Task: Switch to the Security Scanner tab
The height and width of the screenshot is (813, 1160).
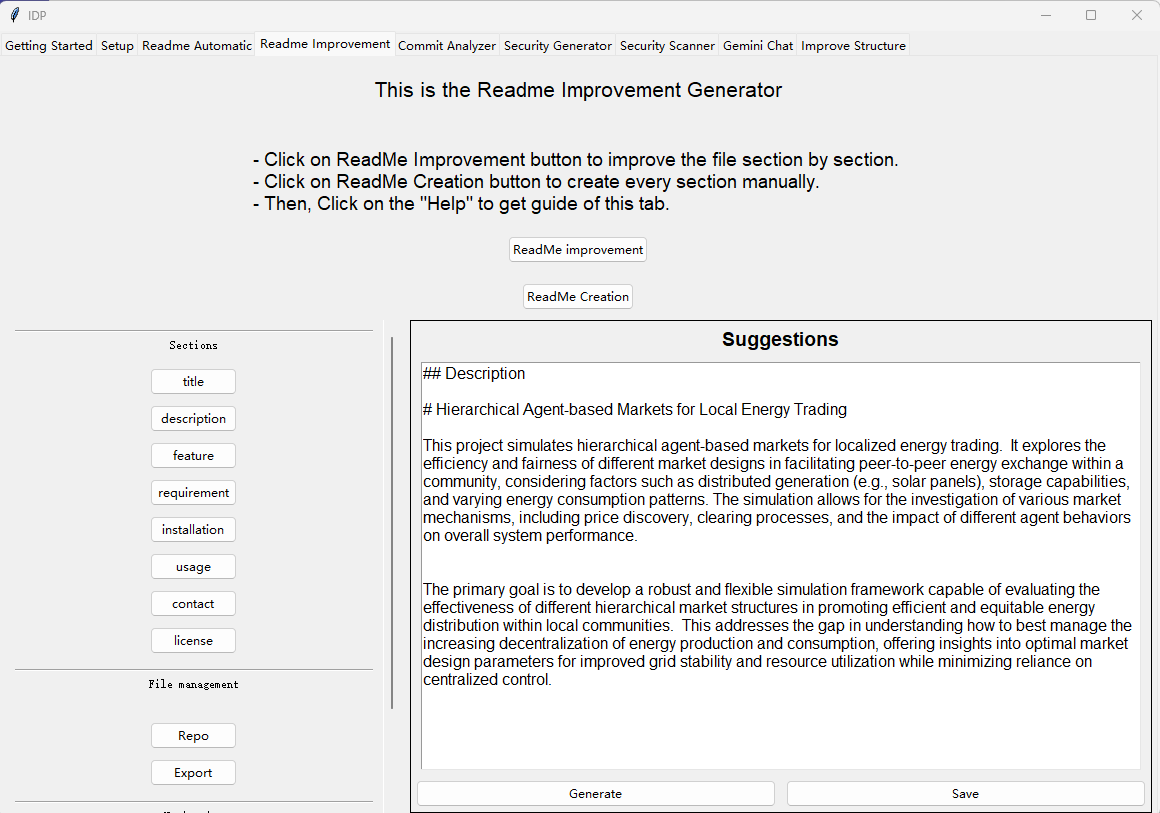Action: pos(667,46)
